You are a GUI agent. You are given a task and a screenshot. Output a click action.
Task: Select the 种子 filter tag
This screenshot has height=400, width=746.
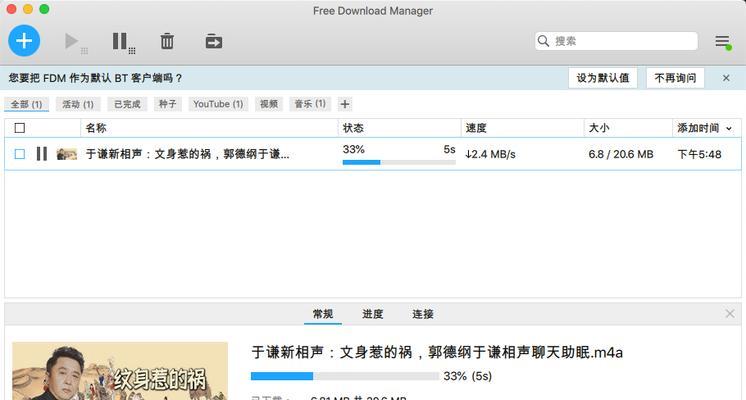click(167, 104)
